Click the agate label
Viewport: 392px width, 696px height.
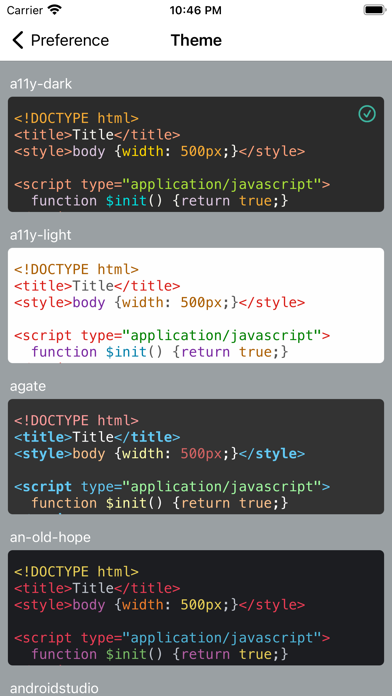(x=28, y=386)
